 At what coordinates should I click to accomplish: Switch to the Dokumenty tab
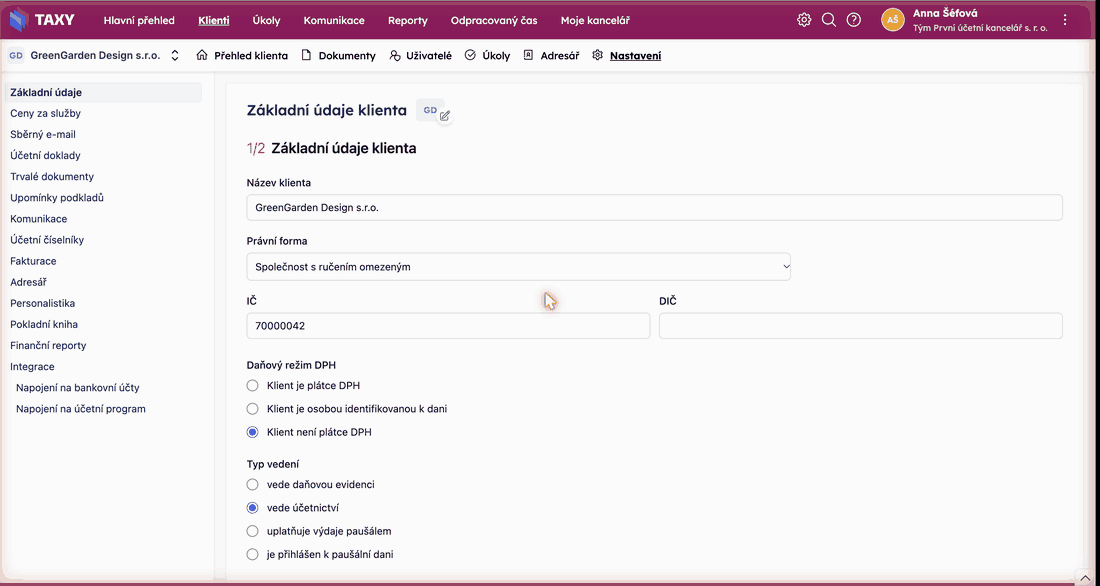click(x=338, y=55)
